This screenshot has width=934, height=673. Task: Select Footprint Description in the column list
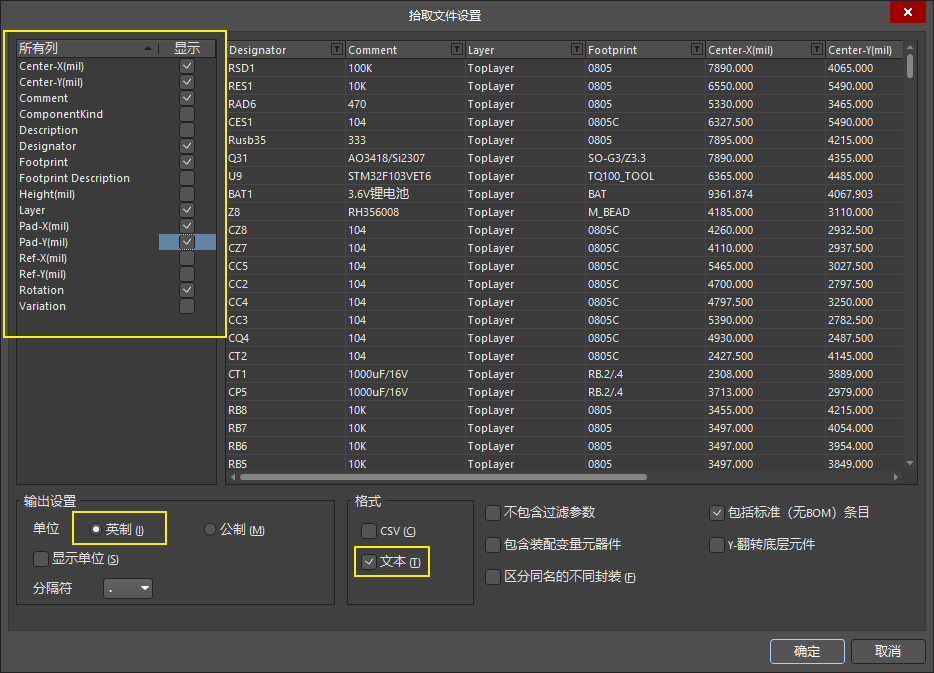click(74, 178)
